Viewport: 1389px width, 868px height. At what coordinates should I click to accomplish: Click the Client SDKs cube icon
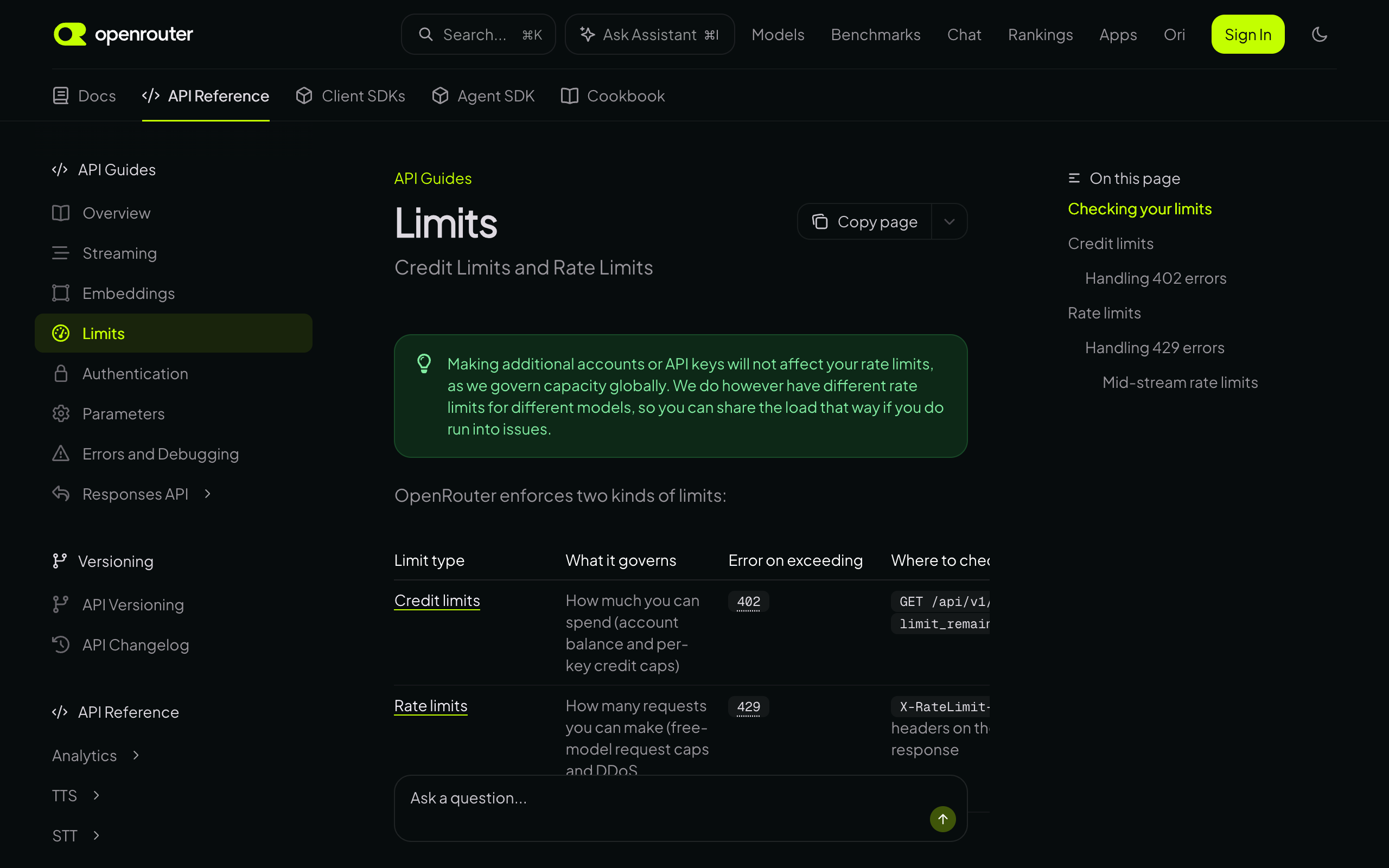304,96
